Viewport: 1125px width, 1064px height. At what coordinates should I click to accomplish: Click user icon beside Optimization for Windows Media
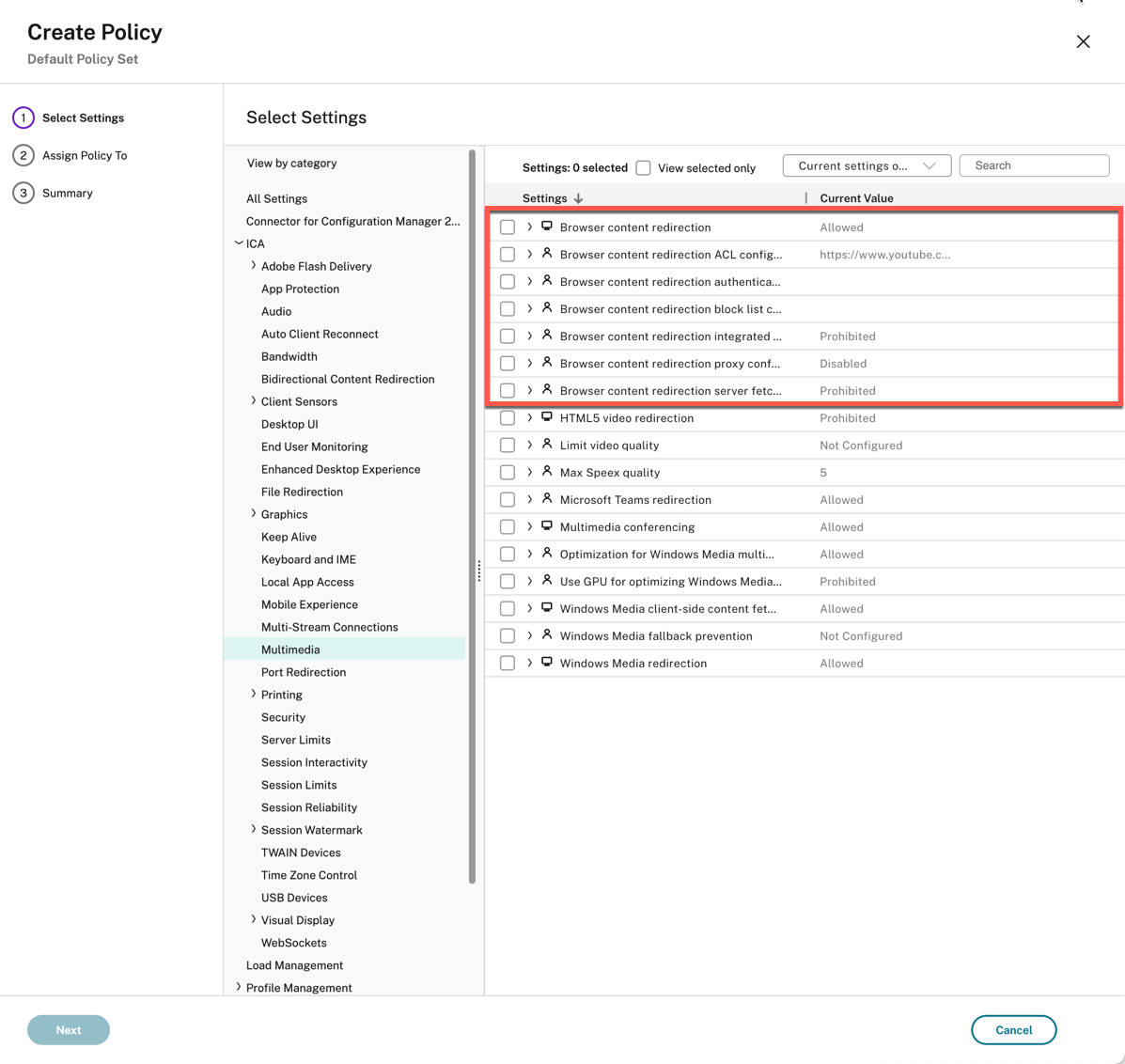547,554
